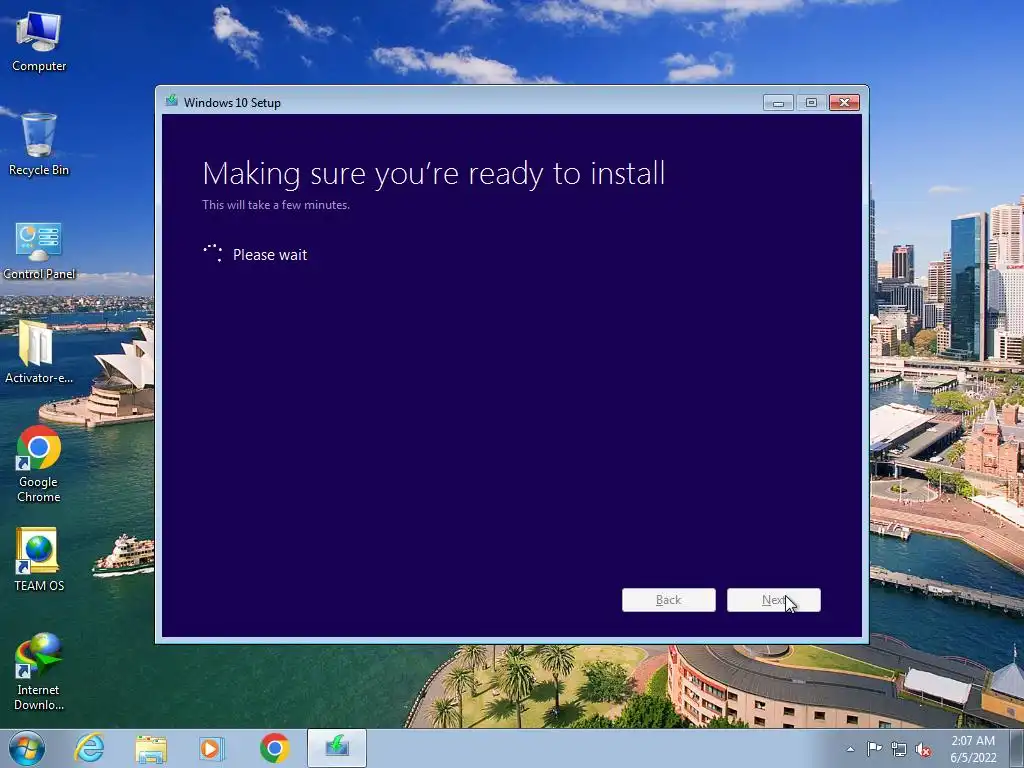This screenshot has width=1024, height=768.
Task: Close the Windows 10 Setup window
Action: (844, 103)
